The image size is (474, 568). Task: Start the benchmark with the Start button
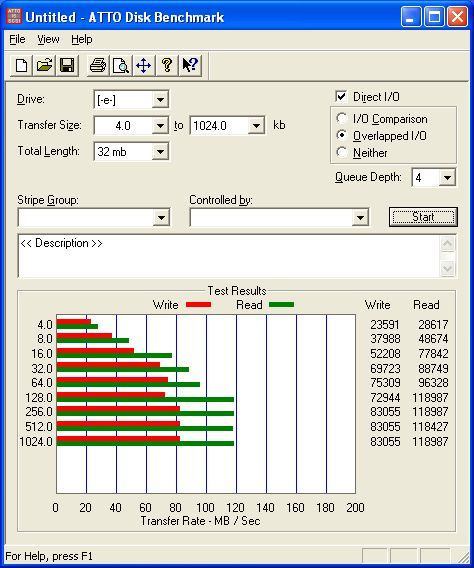[x=423, y=217]
